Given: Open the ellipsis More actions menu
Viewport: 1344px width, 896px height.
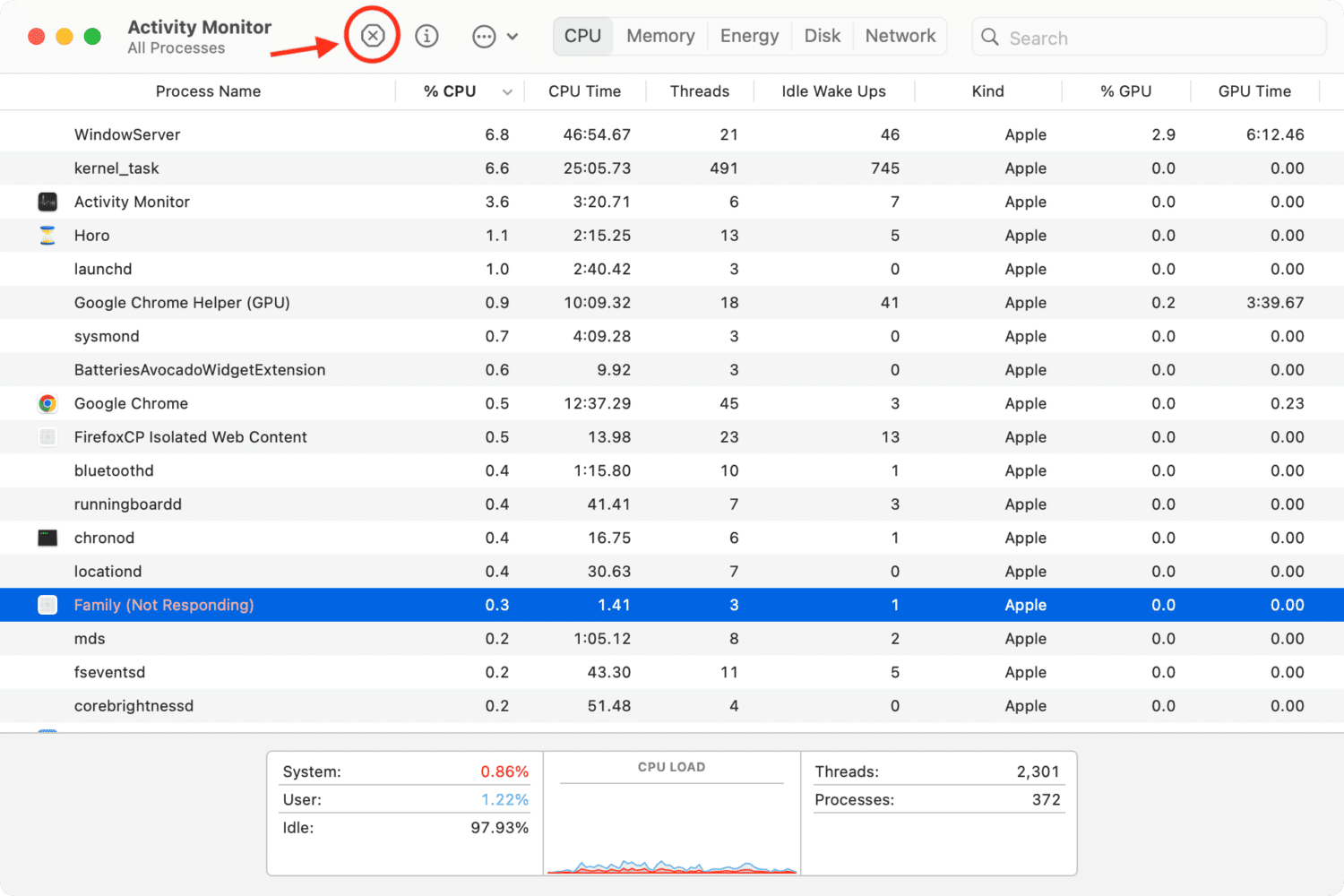Looking at the screenshot, I should (484, 37).
